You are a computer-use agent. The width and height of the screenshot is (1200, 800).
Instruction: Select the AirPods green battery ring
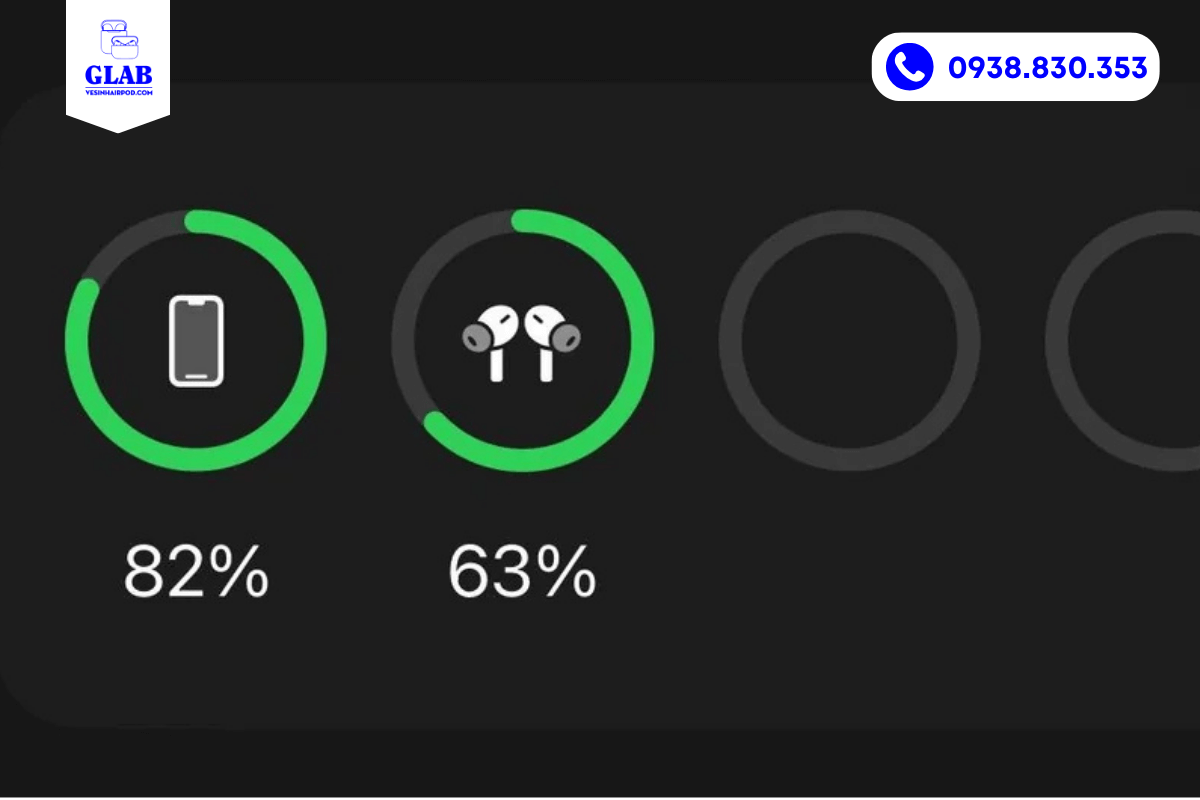522,340
